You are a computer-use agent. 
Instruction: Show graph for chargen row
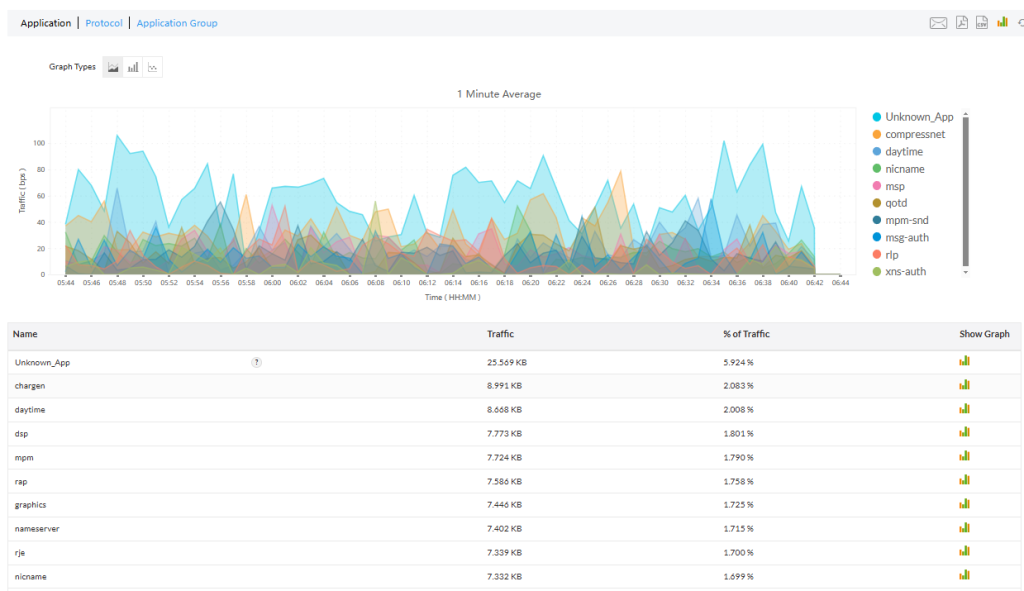pyautogui.click(x=964, y=385)
